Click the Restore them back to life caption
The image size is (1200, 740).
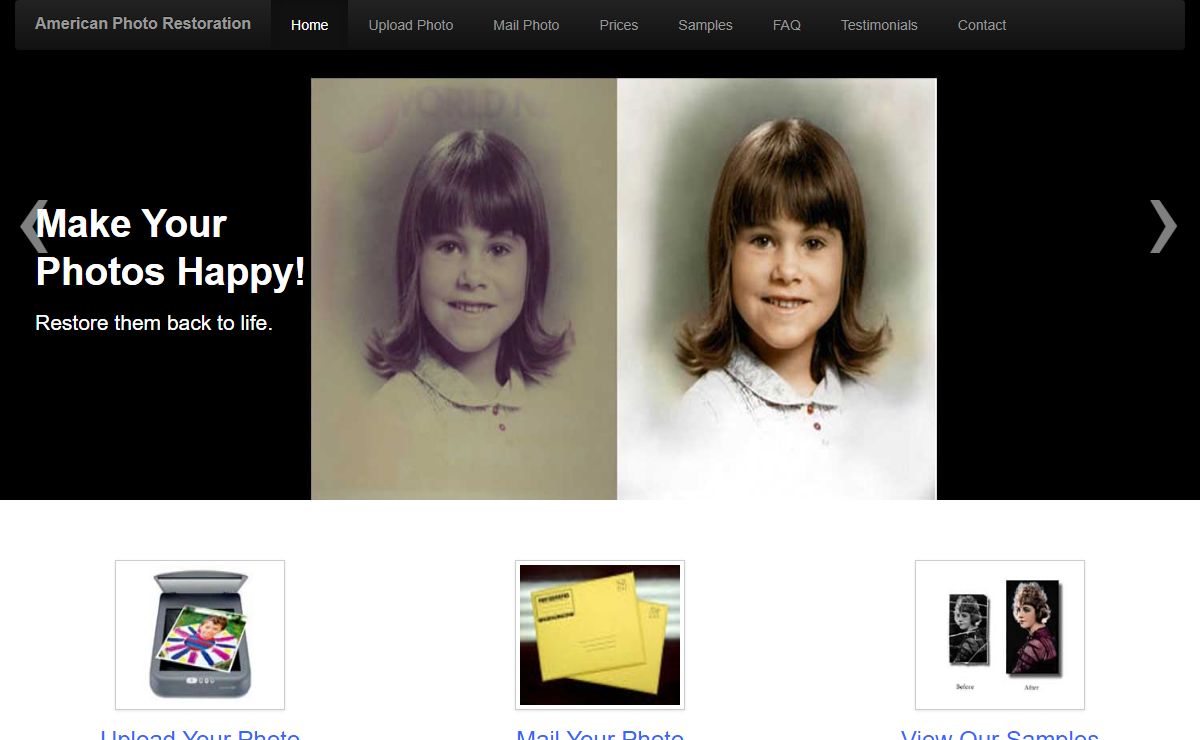pyautogui.click(x=154, y=323)
